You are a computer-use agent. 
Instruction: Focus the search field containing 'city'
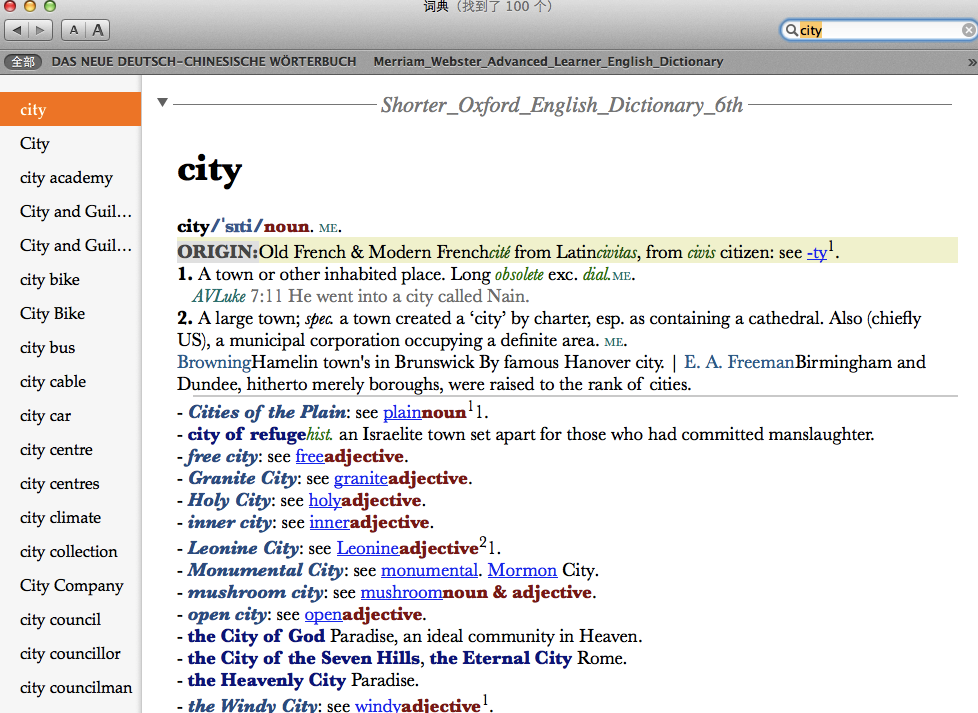coord(879,30)
